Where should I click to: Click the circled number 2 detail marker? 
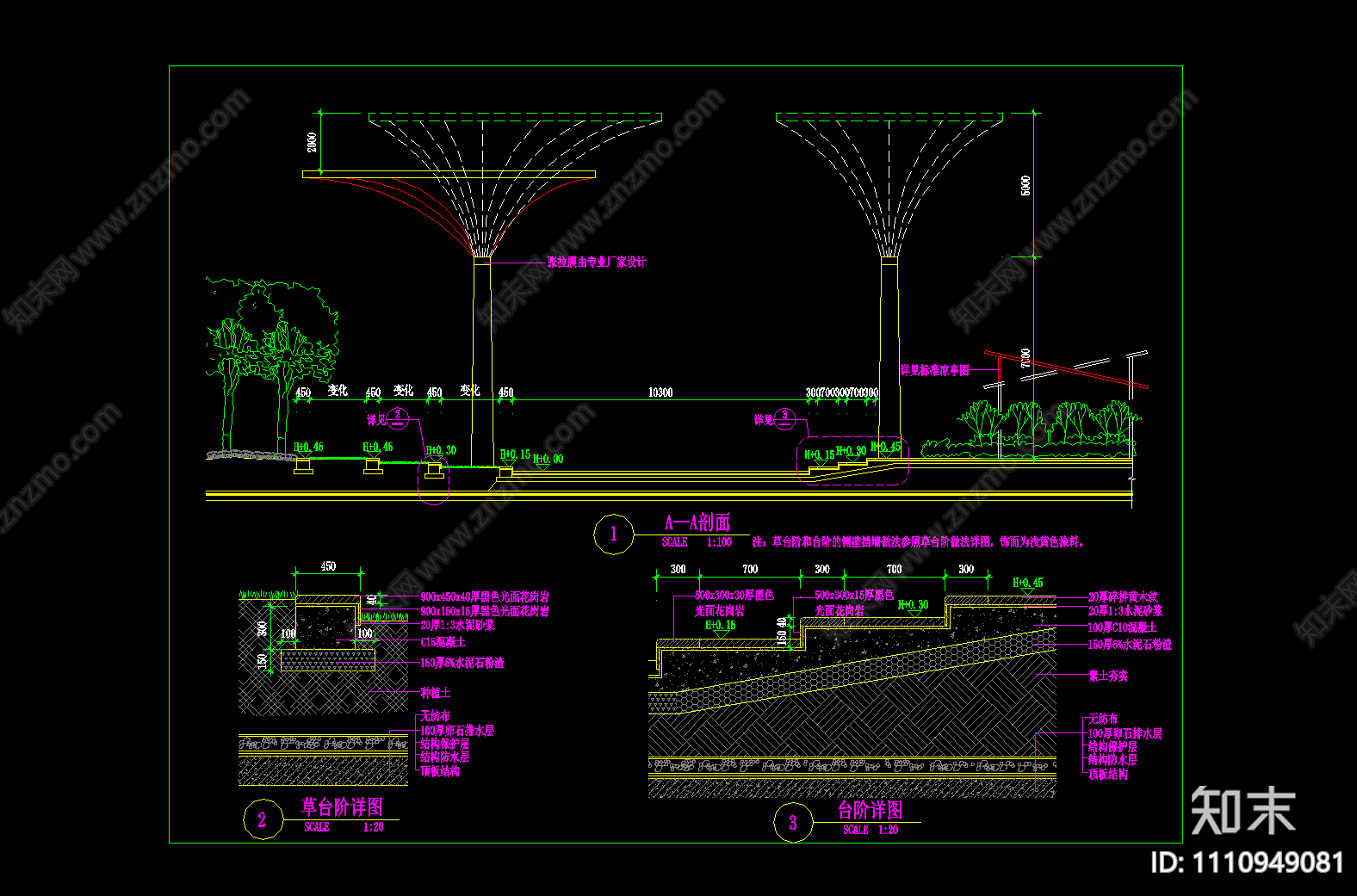(x=262, y=819)
